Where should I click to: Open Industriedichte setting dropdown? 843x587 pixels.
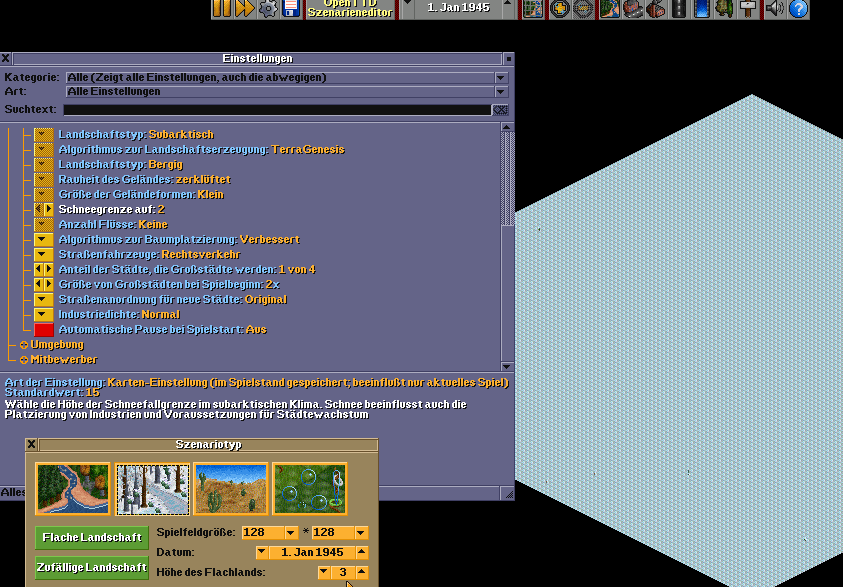point(44,314)
